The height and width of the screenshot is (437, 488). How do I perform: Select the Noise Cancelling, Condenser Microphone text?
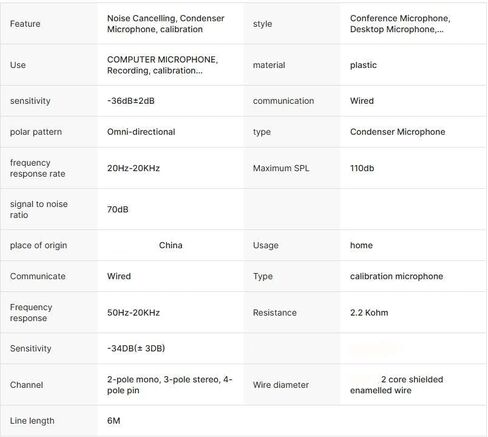[x=166, y=24]
